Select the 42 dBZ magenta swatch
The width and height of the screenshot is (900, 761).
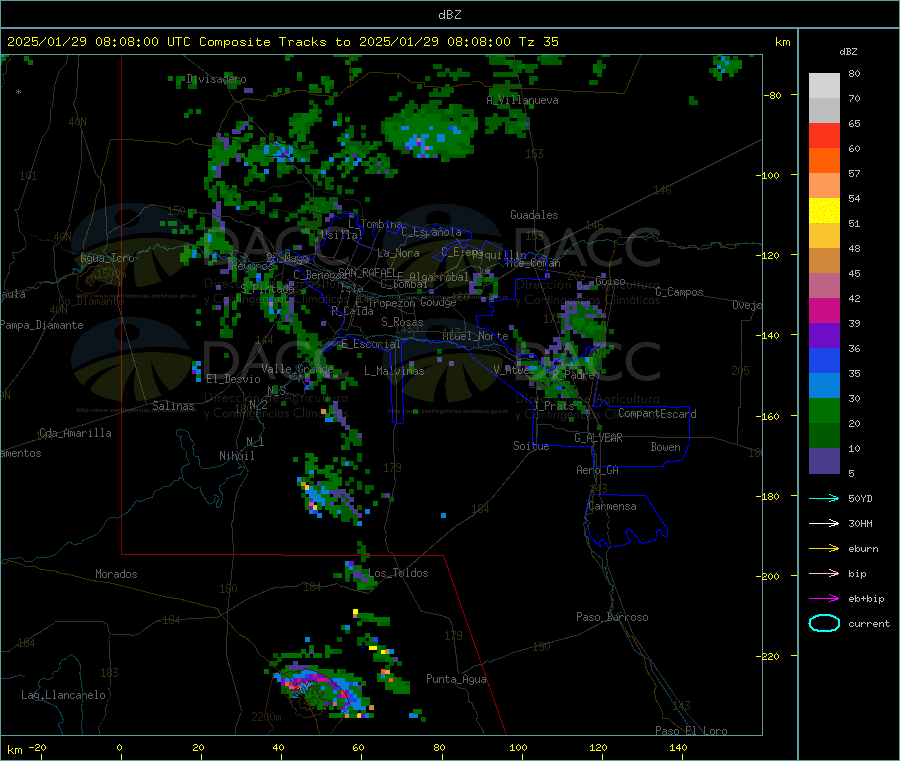tap(824, 310)
